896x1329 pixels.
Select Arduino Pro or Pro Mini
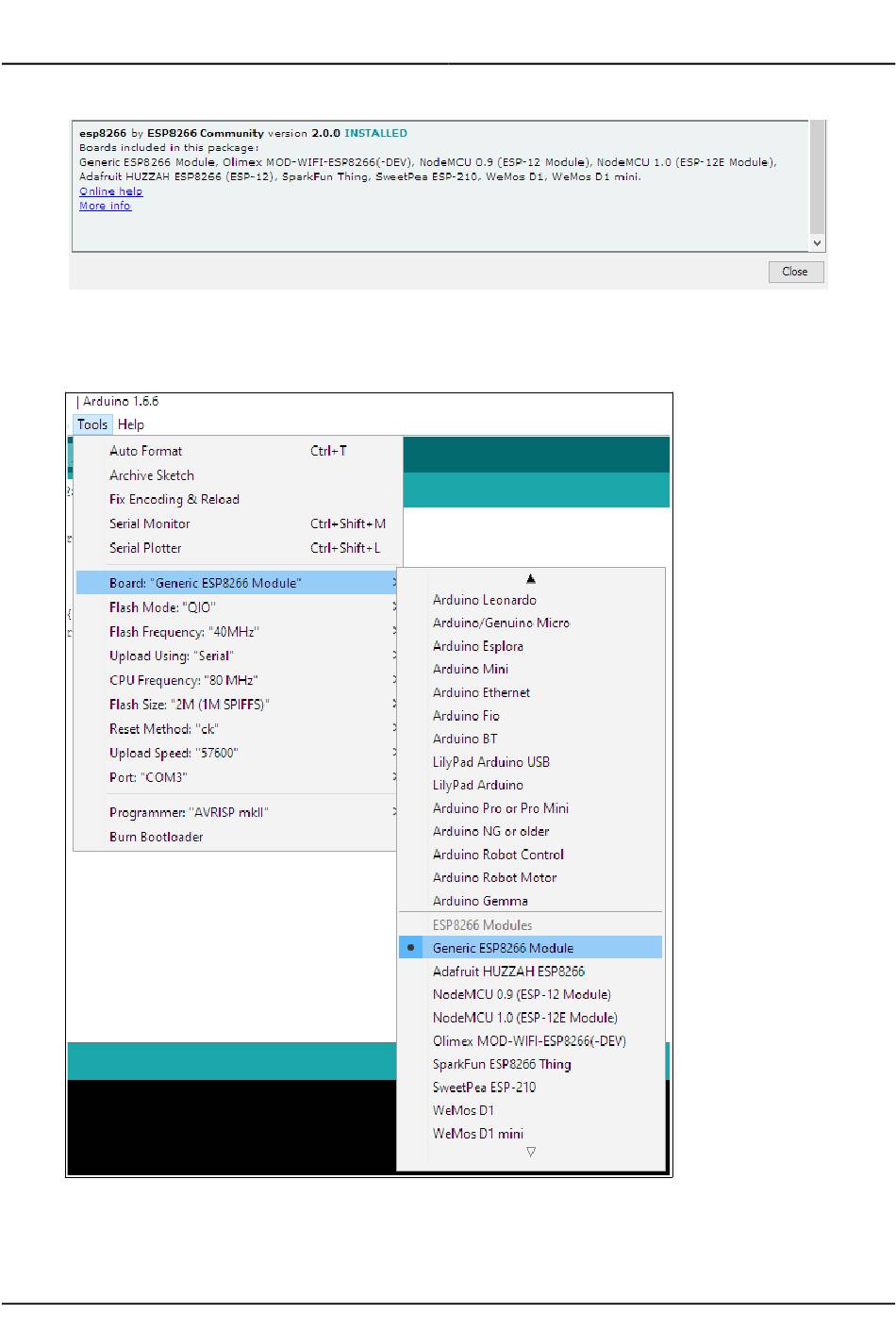pyautogui.click(x=531, y=808)
